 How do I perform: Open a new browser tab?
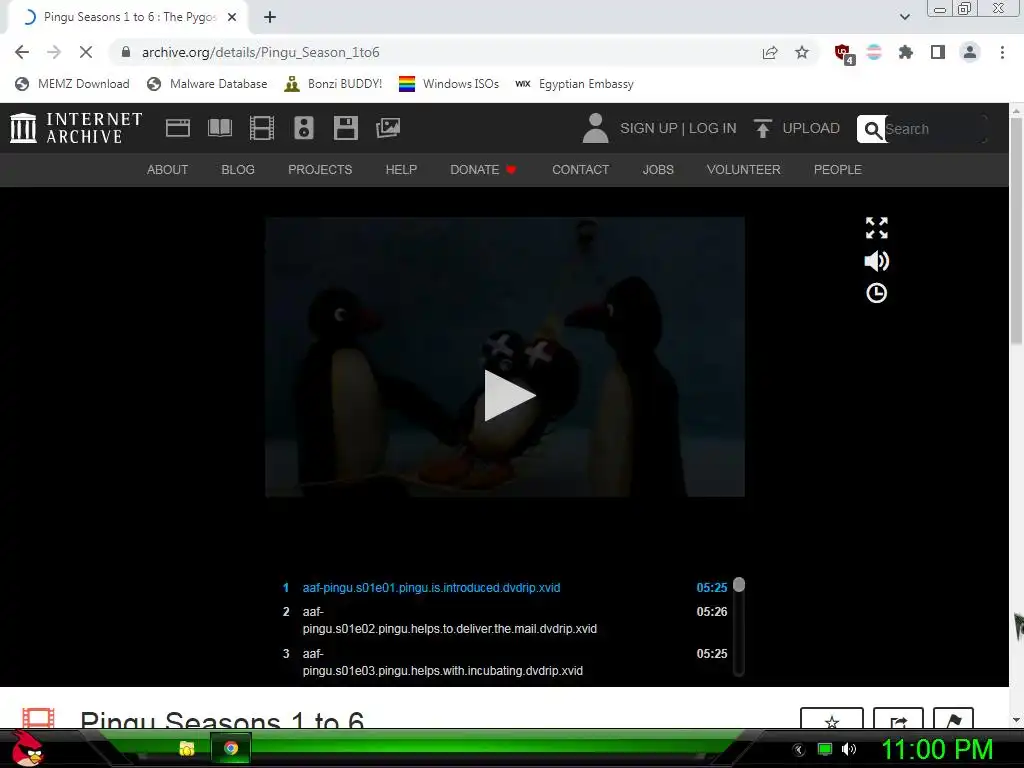(x=270, y=17)
